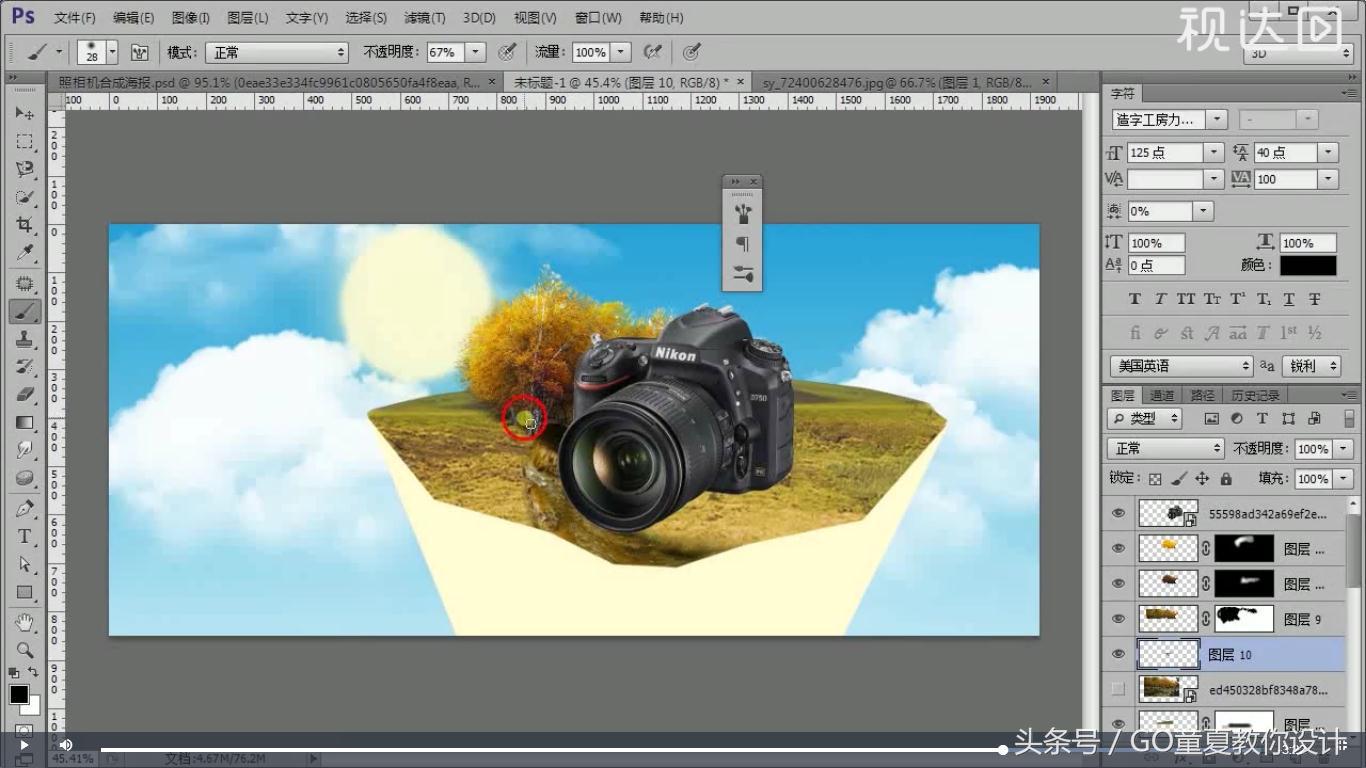The image size is (1366, 768).
Task: Click the black text 颜色 swatch
Action: (1307, 265)
